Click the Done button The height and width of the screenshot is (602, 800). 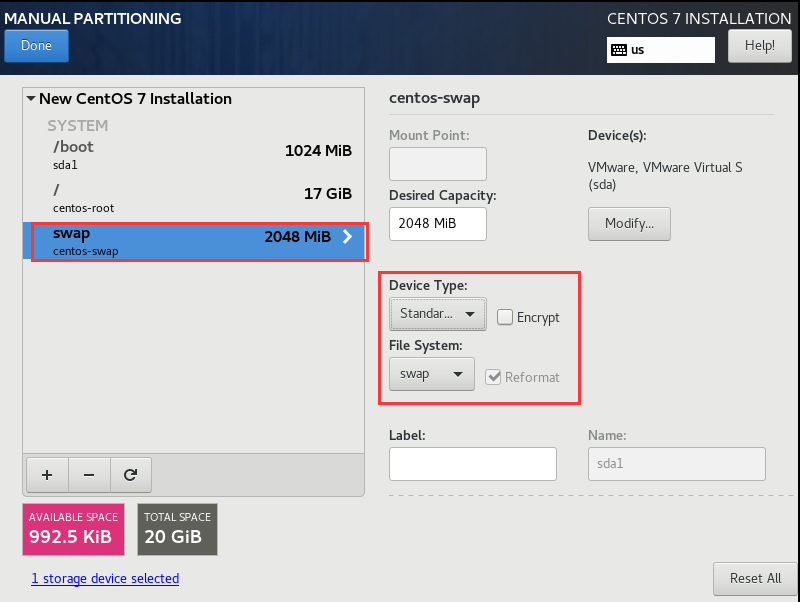pos(36,45)
